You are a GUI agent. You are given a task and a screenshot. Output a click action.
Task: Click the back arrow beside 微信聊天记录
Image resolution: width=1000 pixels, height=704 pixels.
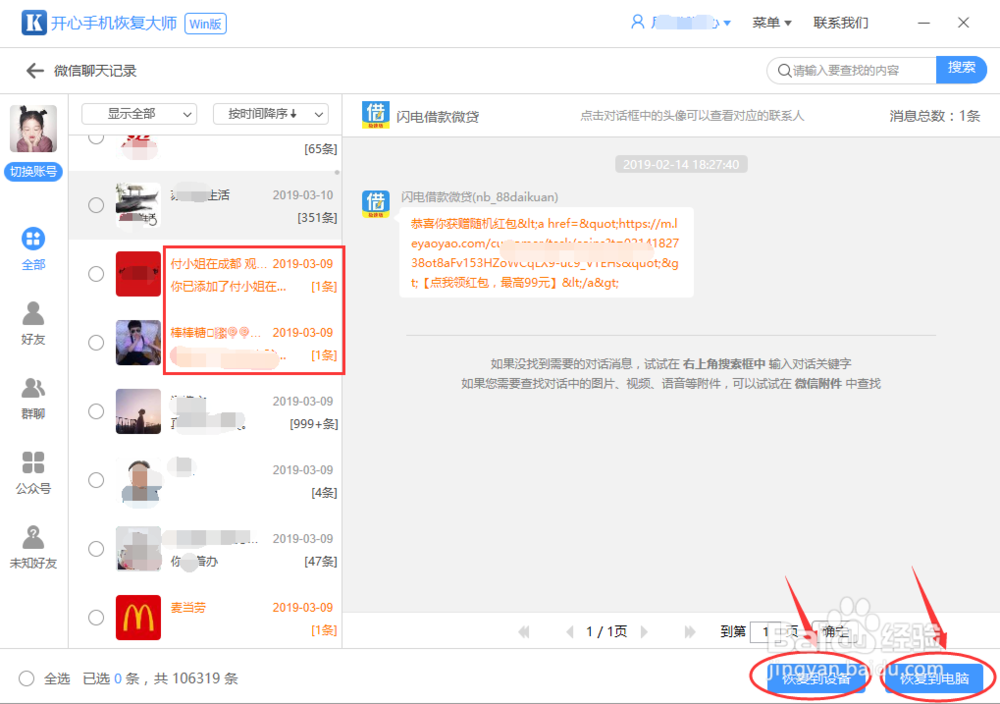(34, 69)
